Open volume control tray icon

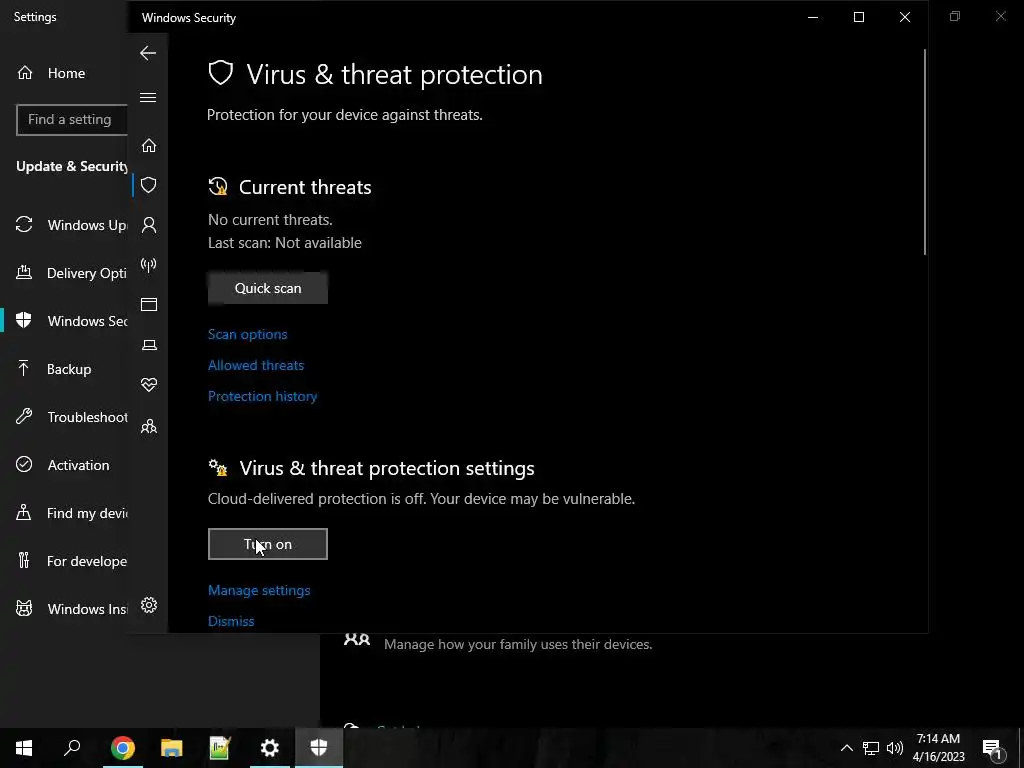[895, 748]
